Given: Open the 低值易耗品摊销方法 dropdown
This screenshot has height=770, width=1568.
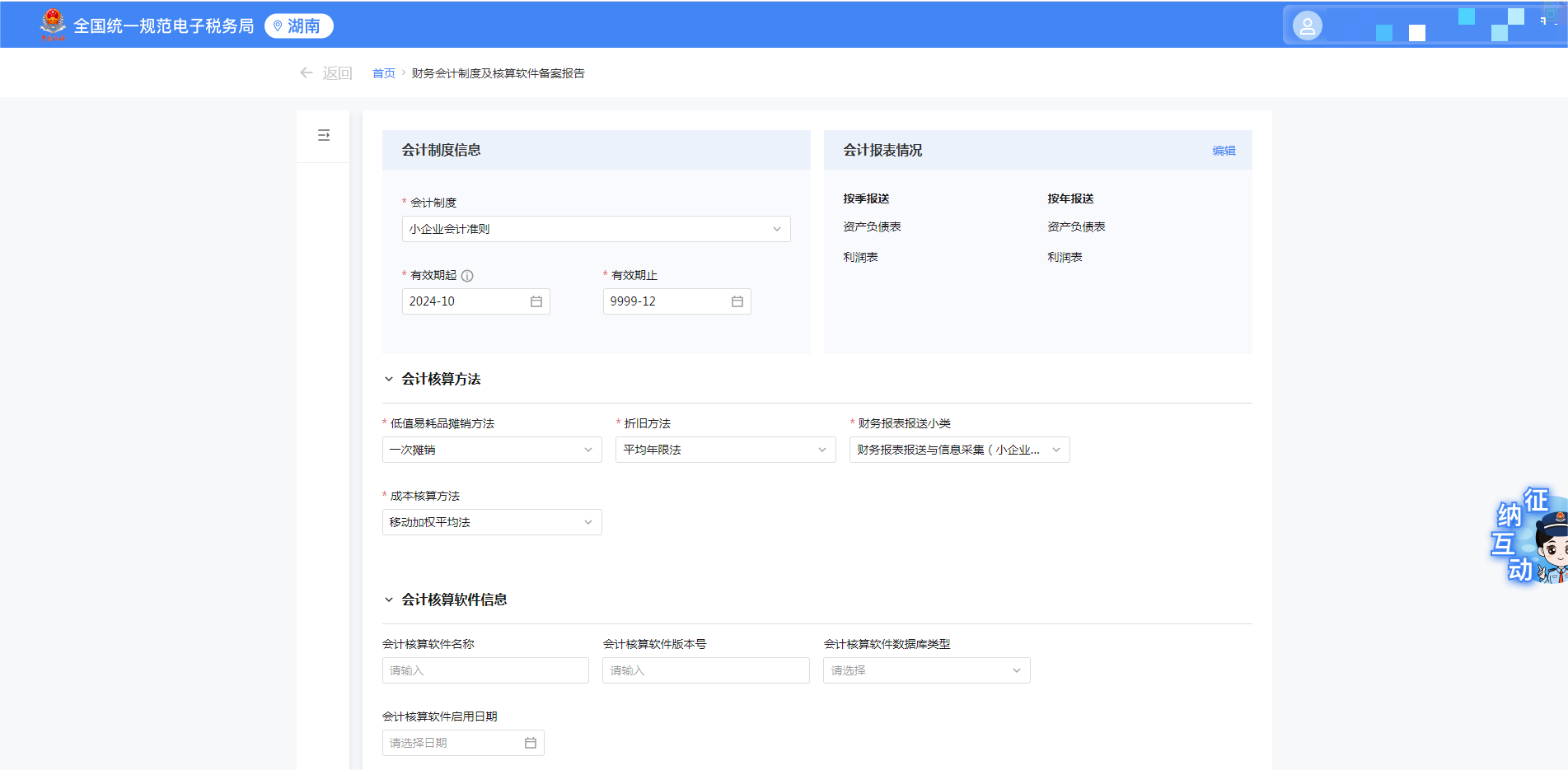Looking at the screenshot, I should point(492,450).
